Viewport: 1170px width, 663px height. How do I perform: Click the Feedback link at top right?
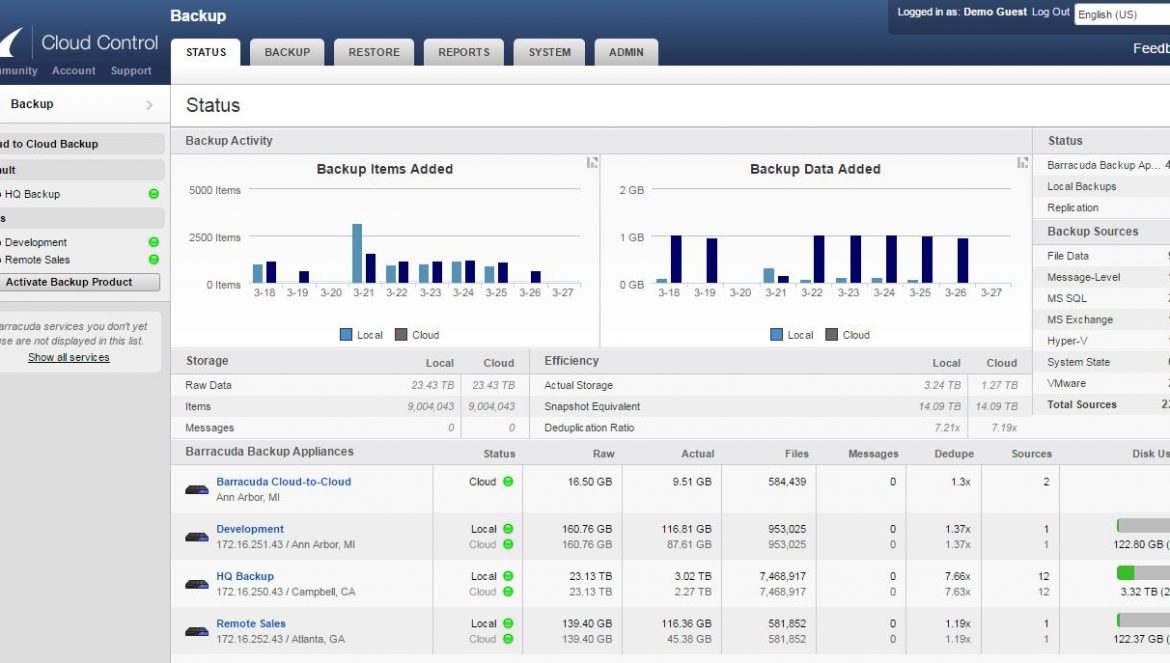tap(1151, 48)
